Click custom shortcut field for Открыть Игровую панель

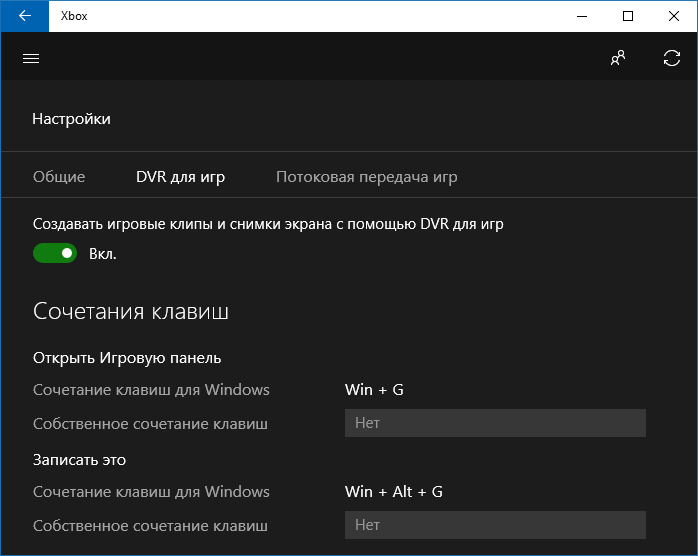tap(495, 423)
